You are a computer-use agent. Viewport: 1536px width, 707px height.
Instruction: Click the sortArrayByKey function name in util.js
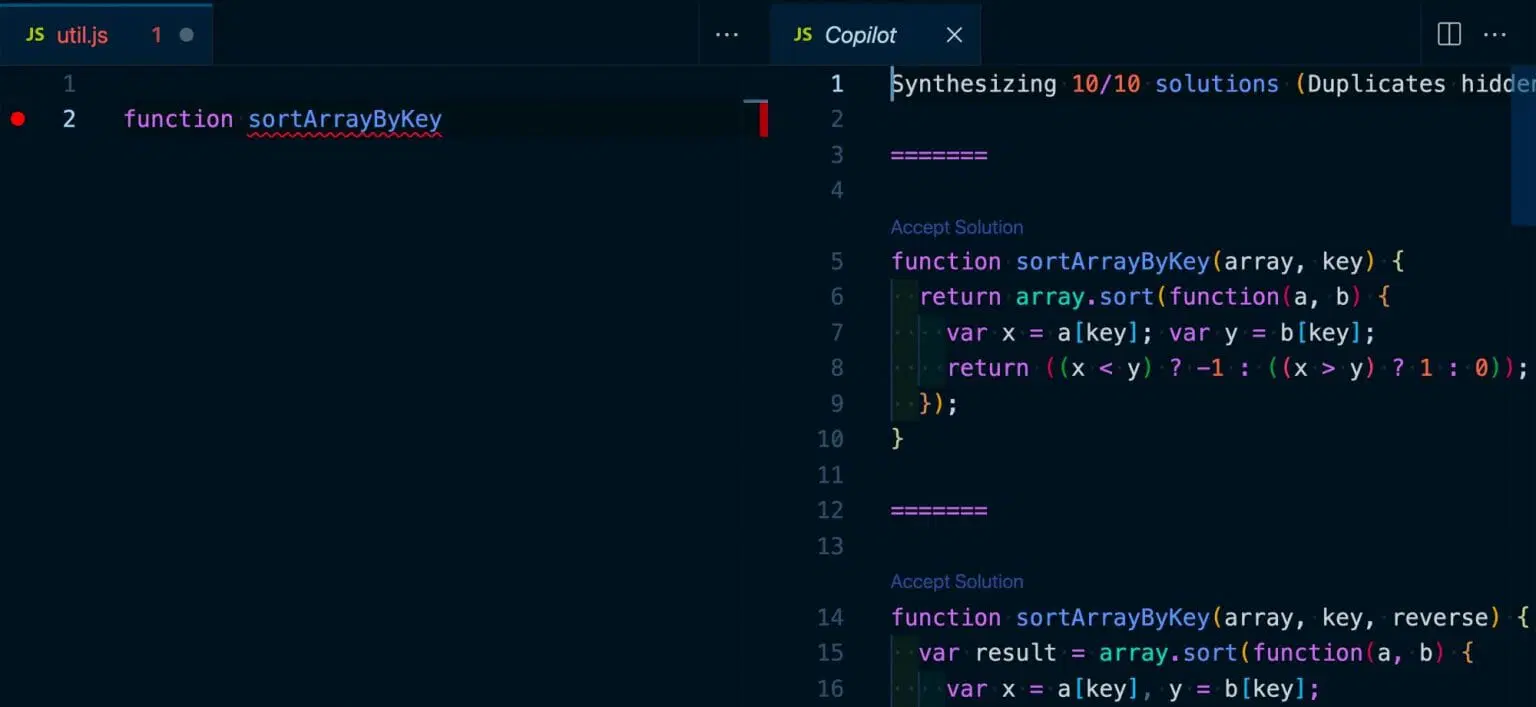pyautogui.click(x=345, y=119)
